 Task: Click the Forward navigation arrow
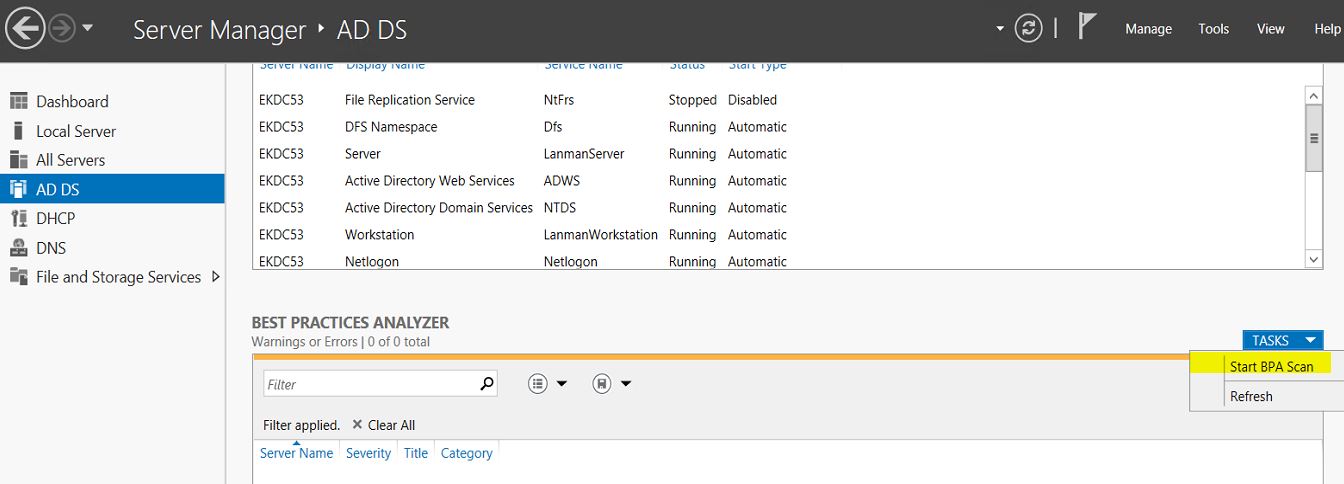pos(62,29)
